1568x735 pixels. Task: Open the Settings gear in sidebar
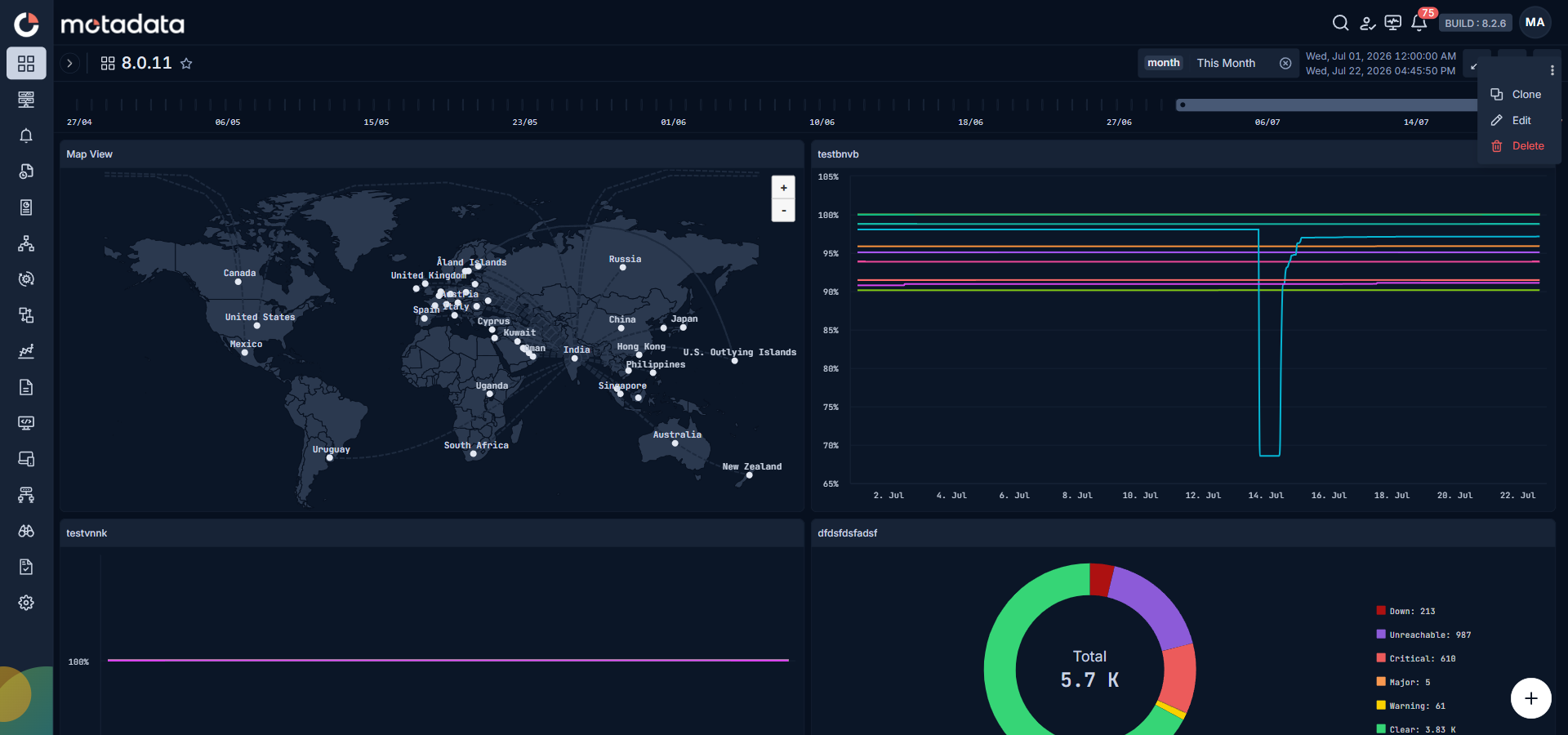point(26,603)
